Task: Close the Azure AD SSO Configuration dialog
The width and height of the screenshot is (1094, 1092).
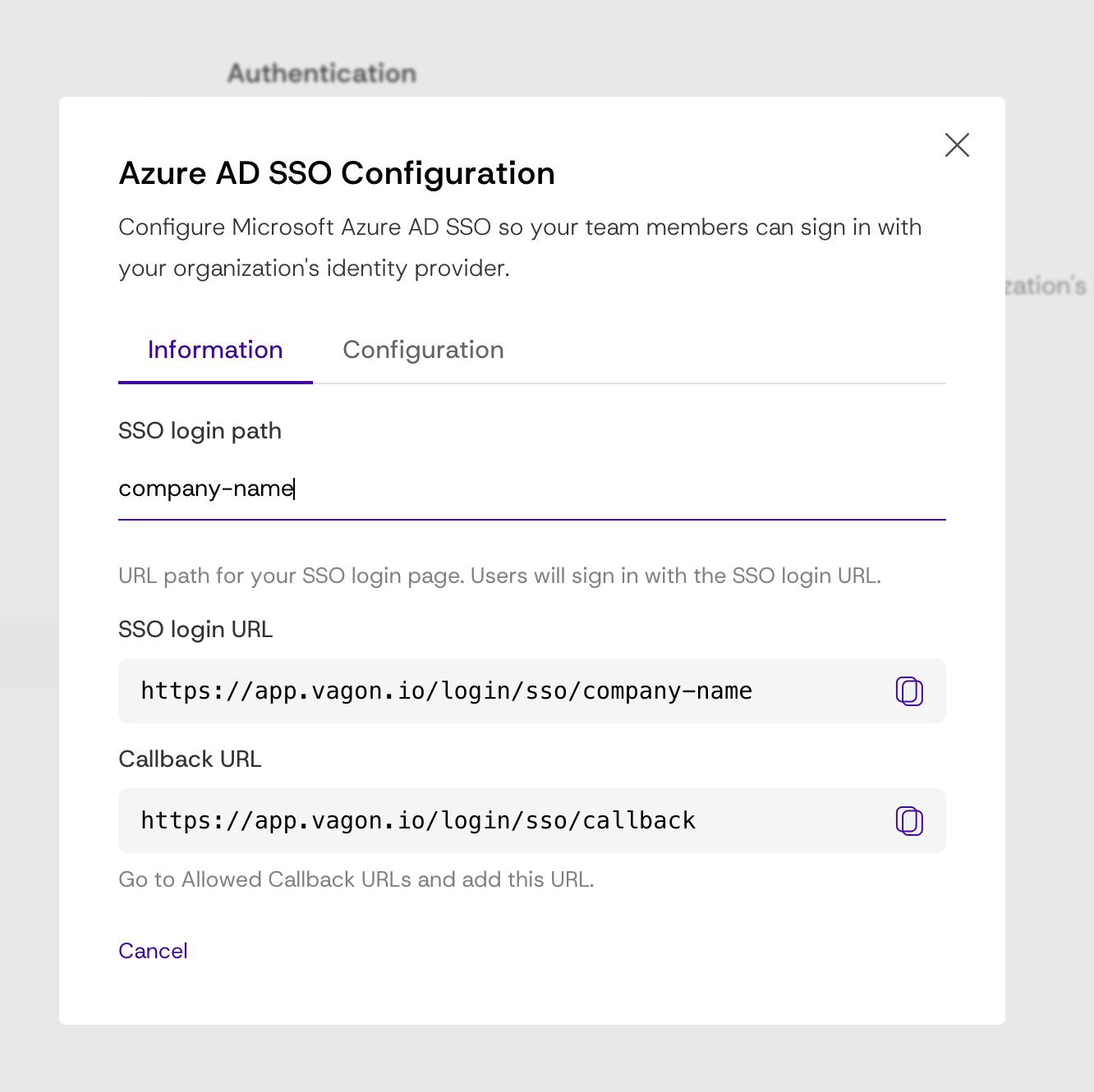Action: [x=957, y=145]
